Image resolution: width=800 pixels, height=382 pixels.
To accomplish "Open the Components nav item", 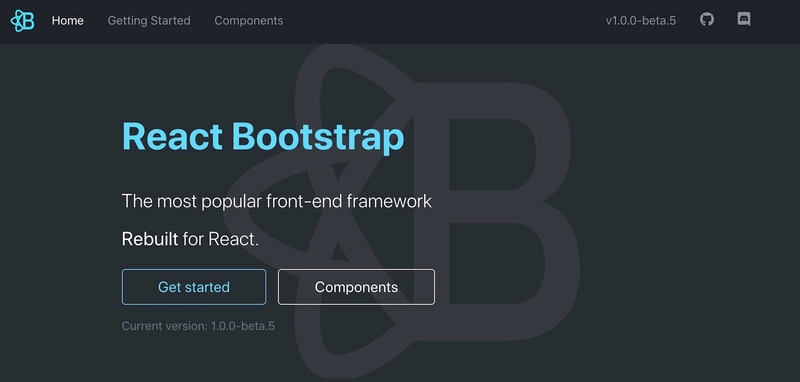I will [x=248, y=21].
